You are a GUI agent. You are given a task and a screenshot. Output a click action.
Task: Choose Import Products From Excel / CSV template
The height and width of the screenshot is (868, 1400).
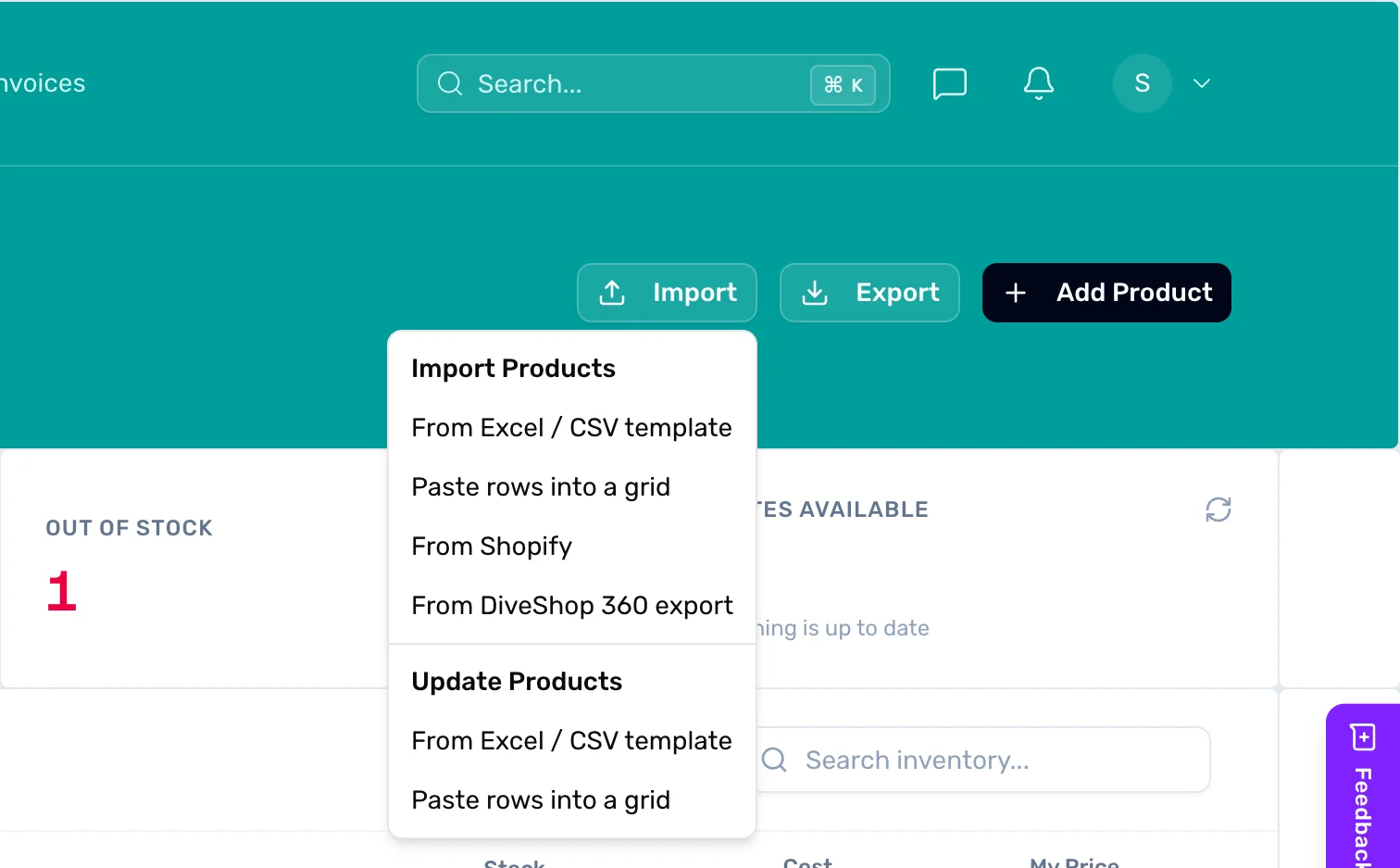point(572,428)
